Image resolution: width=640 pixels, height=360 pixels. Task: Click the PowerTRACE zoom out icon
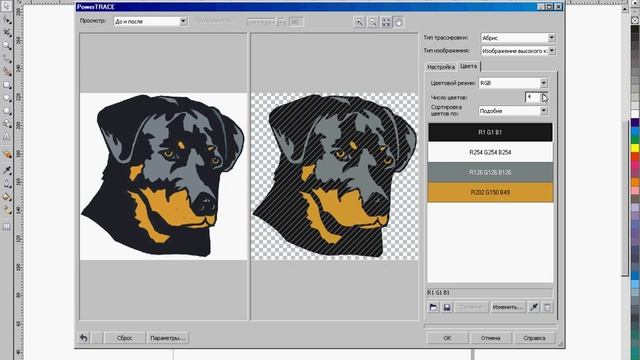373,22
